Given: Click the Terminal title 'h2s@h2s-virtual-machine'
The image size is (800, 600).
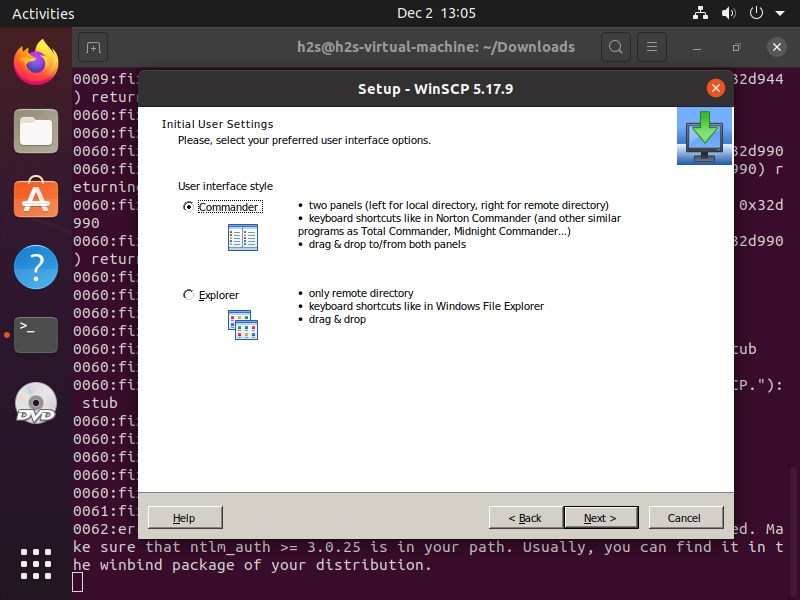Looking at the screenshot, I should click(436, 47).
